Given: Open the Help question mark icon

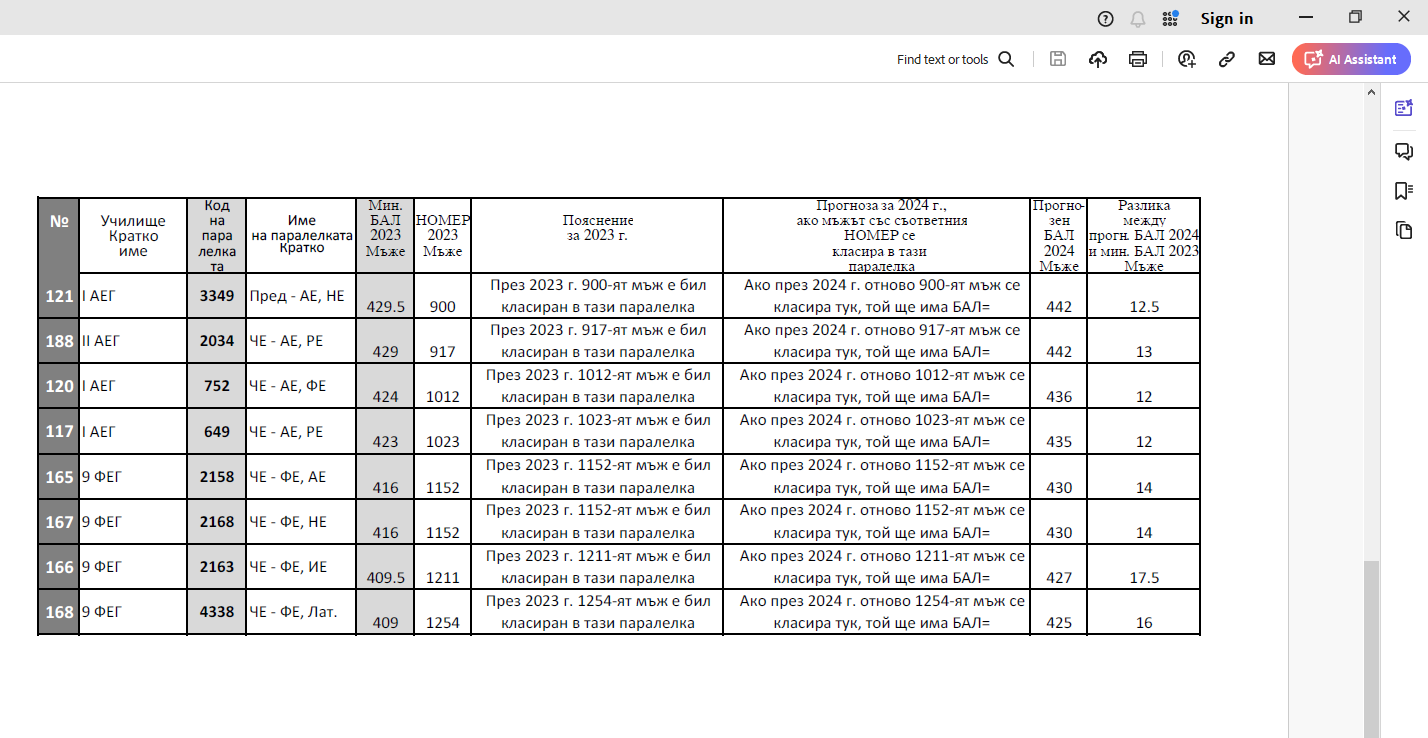Looking at the screenshot, I should (x=1105, y=18).
